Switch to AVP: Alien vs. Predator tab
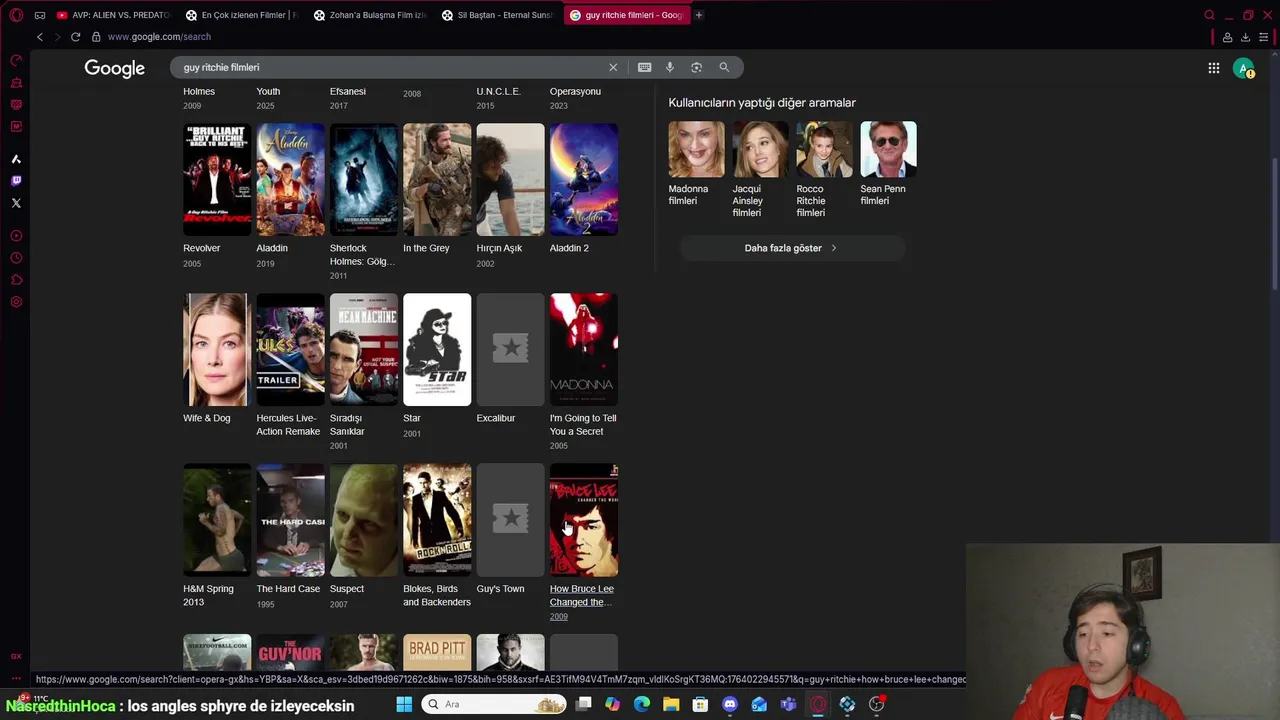Screen dimensions: 1280x720 pos(113,15)
